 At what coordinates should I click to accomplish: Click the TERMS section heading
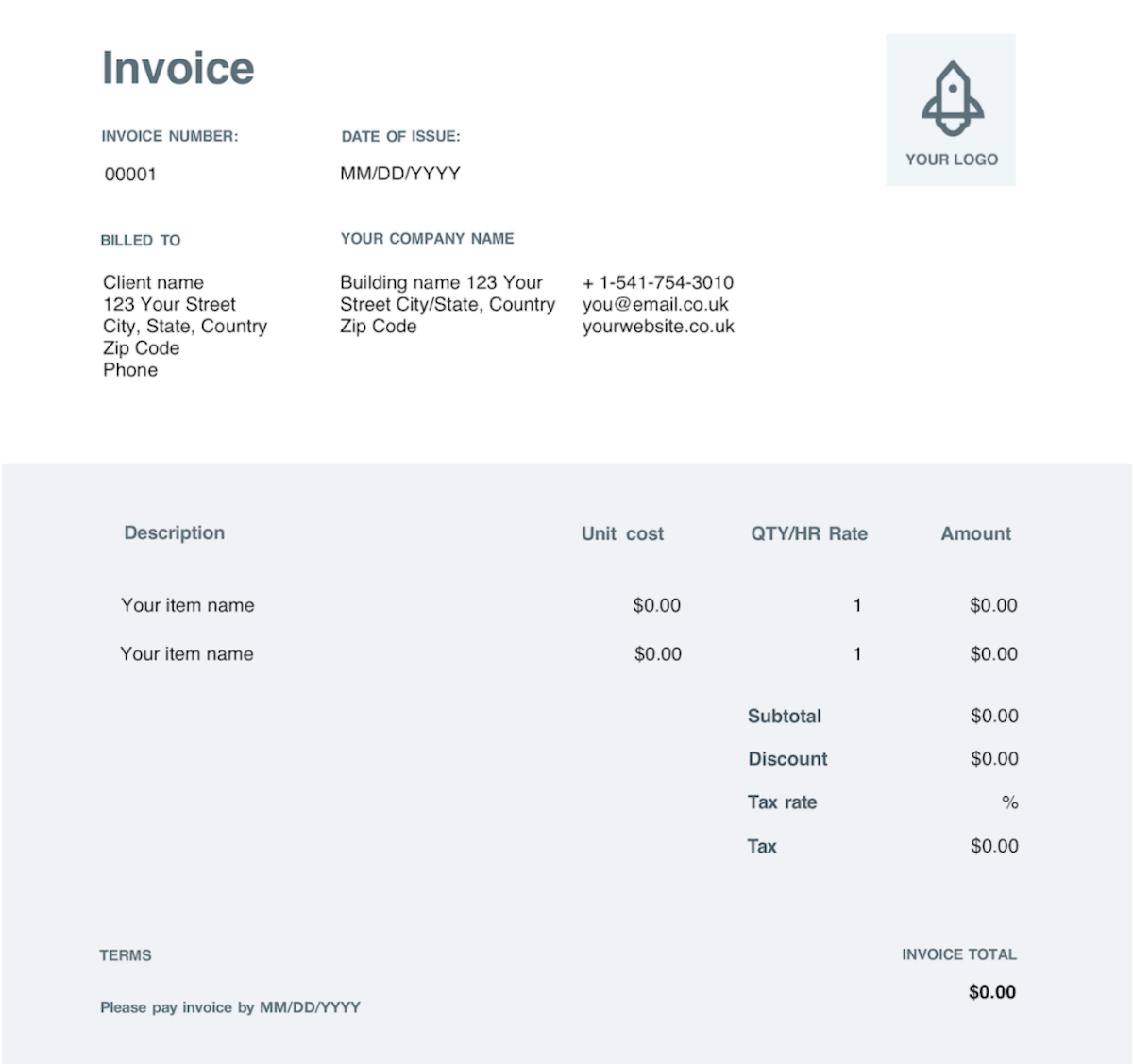click(x=126, y=955)
